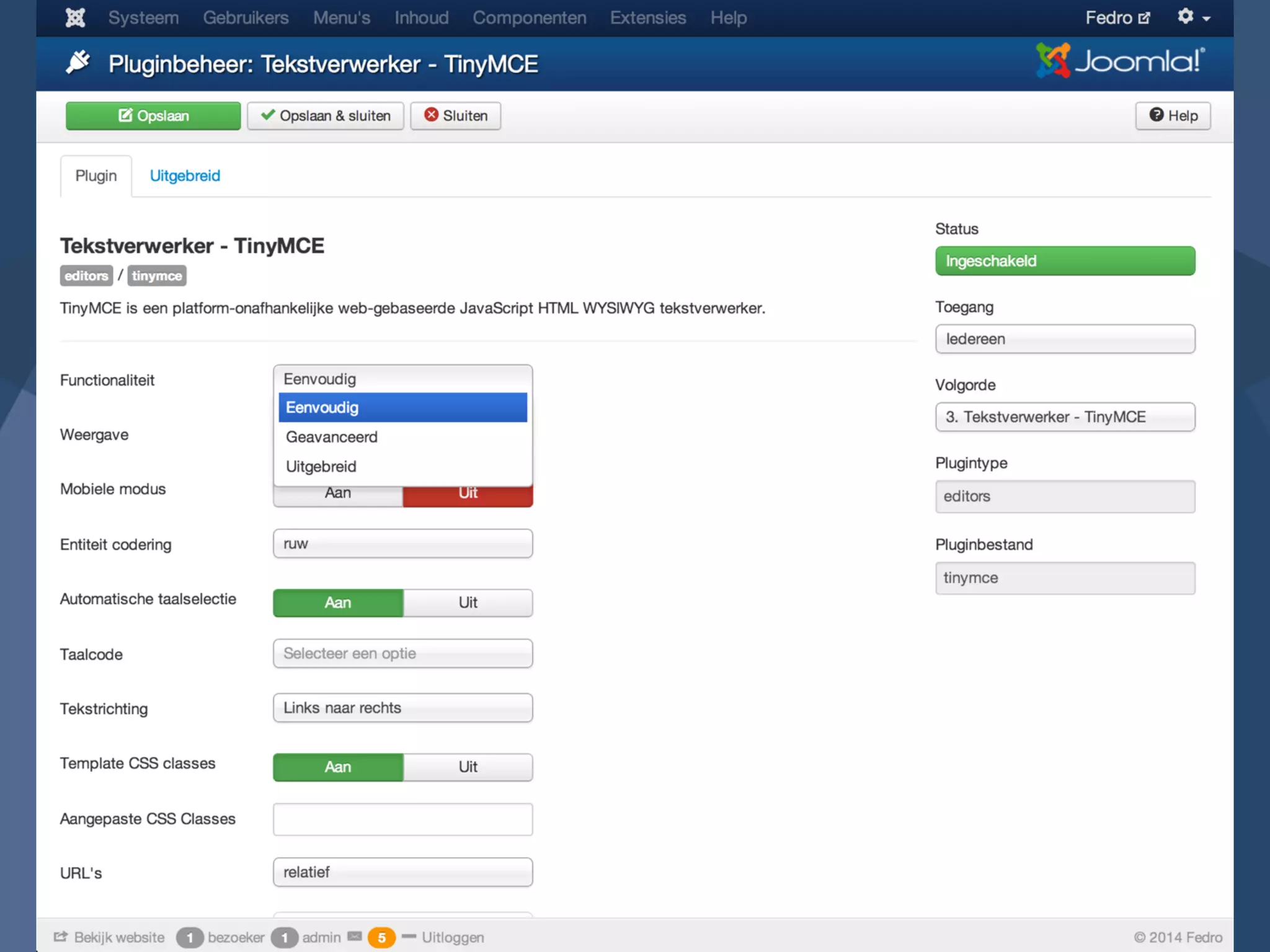Choose Geavanceerd in Functionaliteit dropdown
Image resolution: width=1270 pixels, height=952 pixels.
tap(332, 437)
